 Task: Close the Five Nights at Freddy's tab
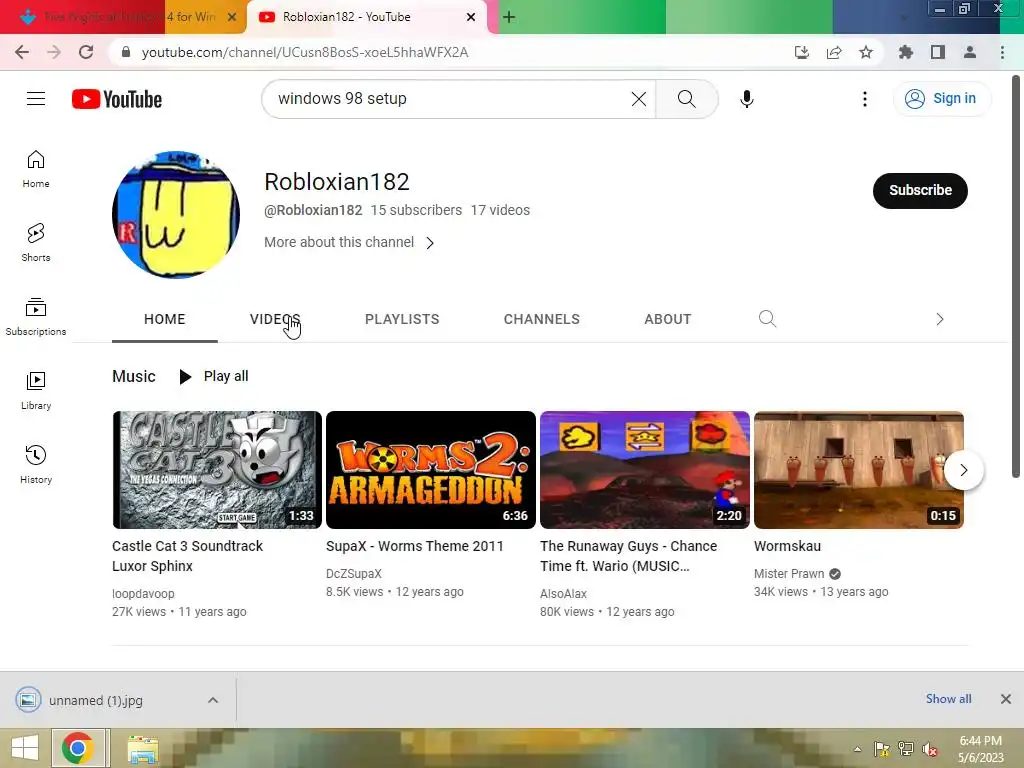(x=232, y=17)
